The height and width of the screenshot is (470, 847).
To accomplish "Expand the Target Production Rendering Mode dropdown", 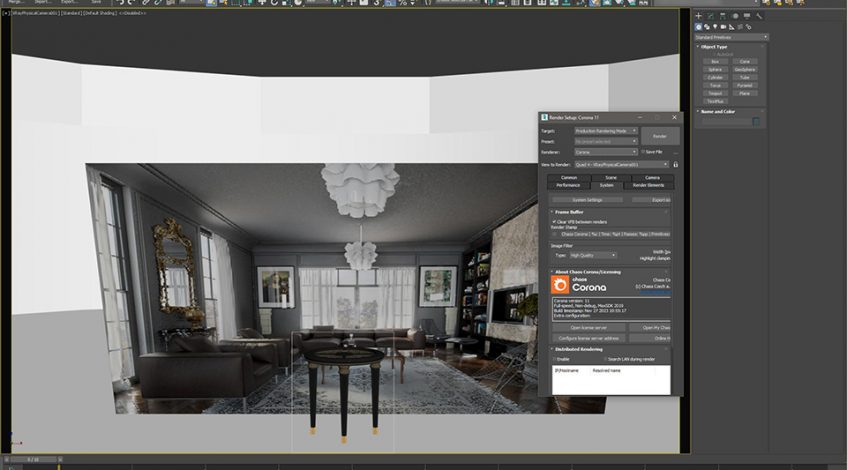I will (606, 131).
